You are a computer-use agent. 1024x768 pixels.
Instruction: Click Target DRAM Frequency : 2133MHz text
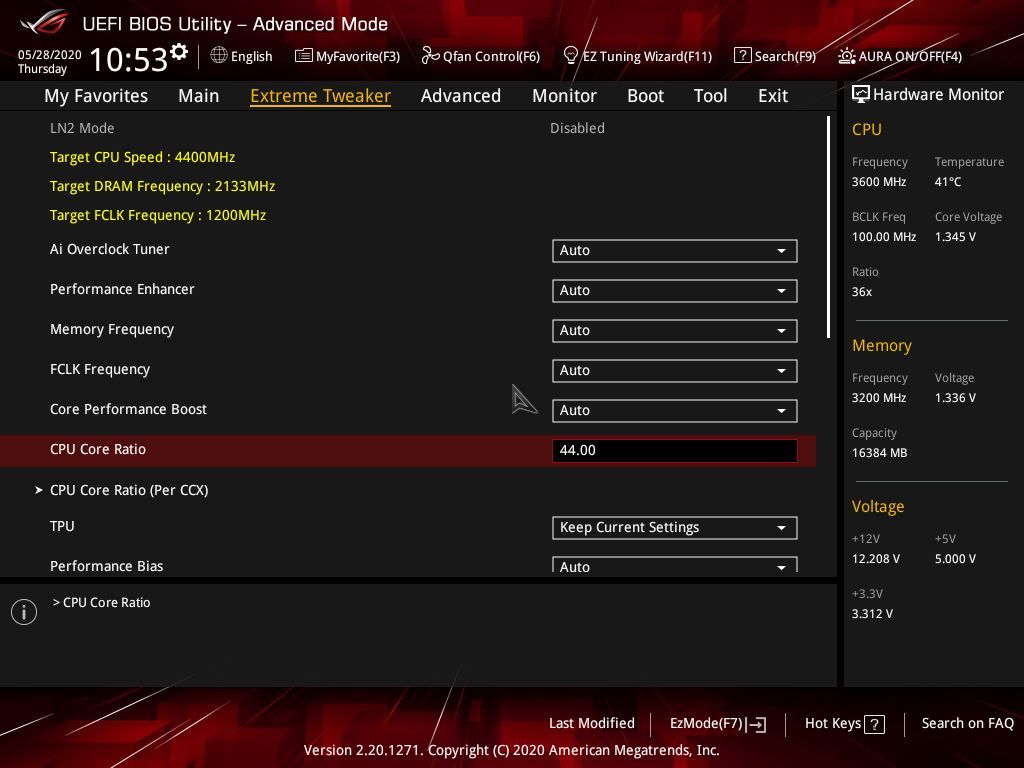(x=163, y=186)
